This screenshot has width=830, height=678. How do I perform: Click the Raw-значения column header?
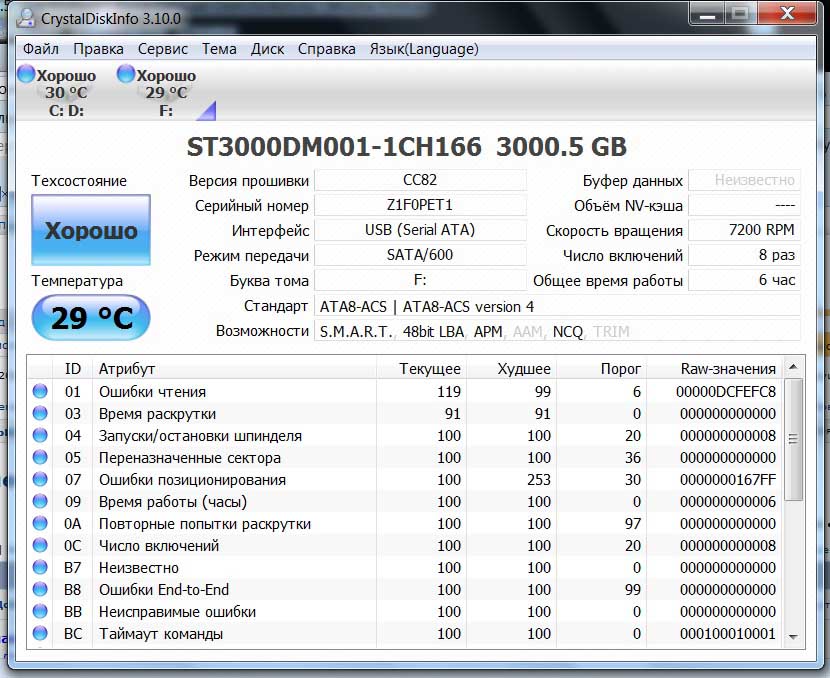(x=727, y=369)
